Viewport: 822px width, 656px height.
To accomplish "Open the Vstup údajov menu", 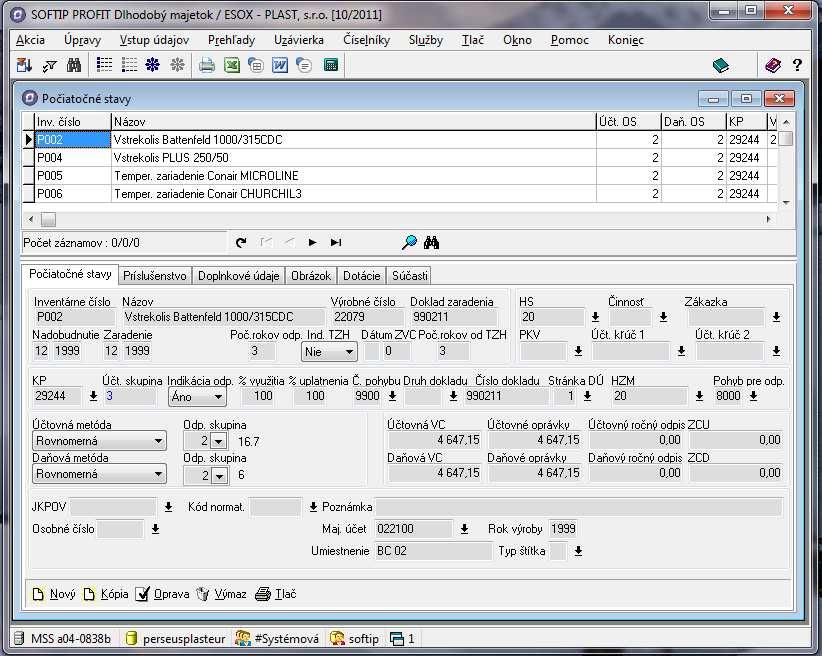I will point(154,40).
